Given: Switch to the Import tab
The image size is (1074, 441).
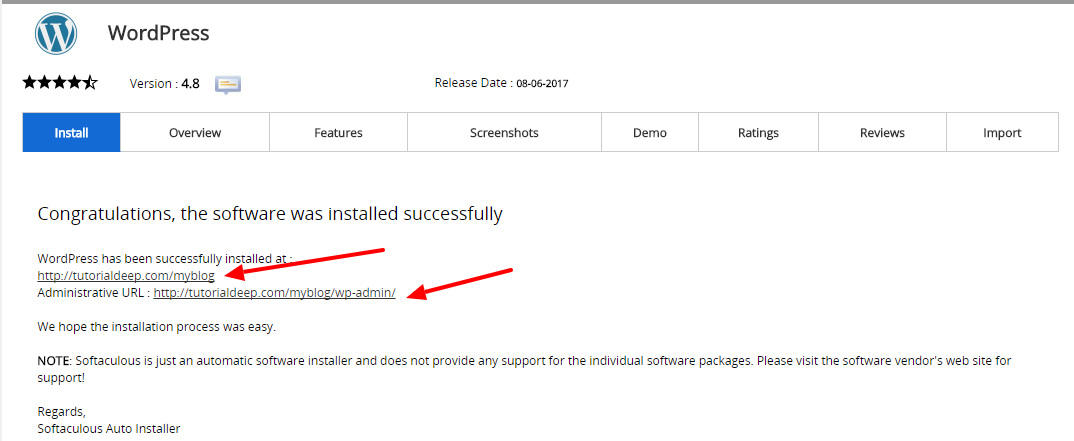Looking at the screenshot, I should click(x=1002, y=132).
